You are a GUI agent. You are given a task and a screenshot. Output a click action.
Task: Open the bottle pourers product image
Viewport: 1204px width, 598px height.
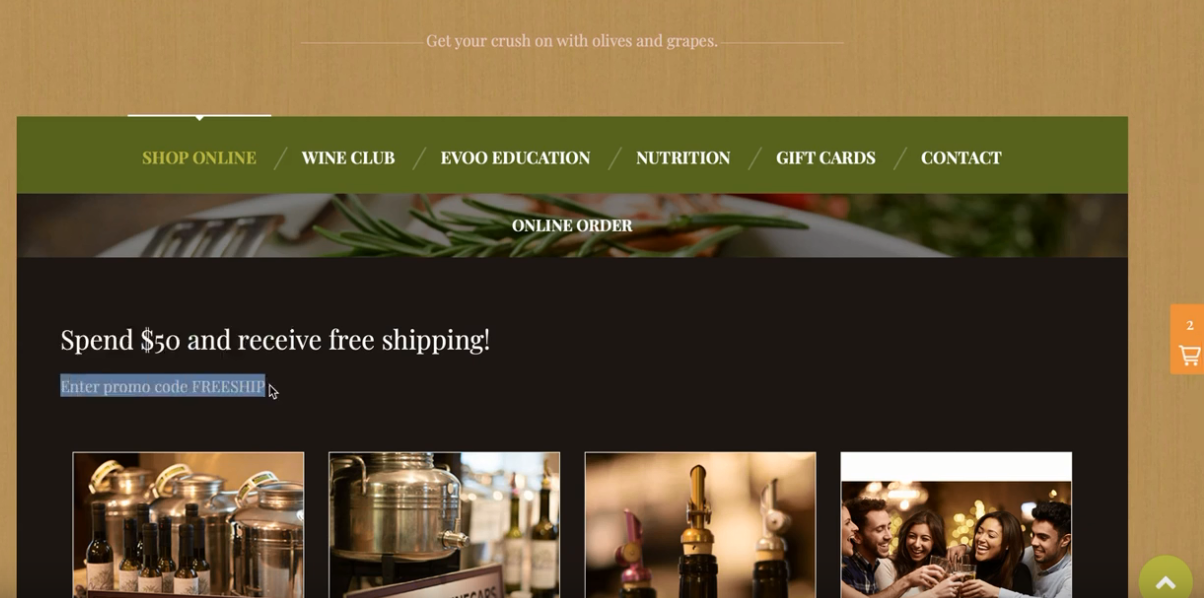pos(700,525)
